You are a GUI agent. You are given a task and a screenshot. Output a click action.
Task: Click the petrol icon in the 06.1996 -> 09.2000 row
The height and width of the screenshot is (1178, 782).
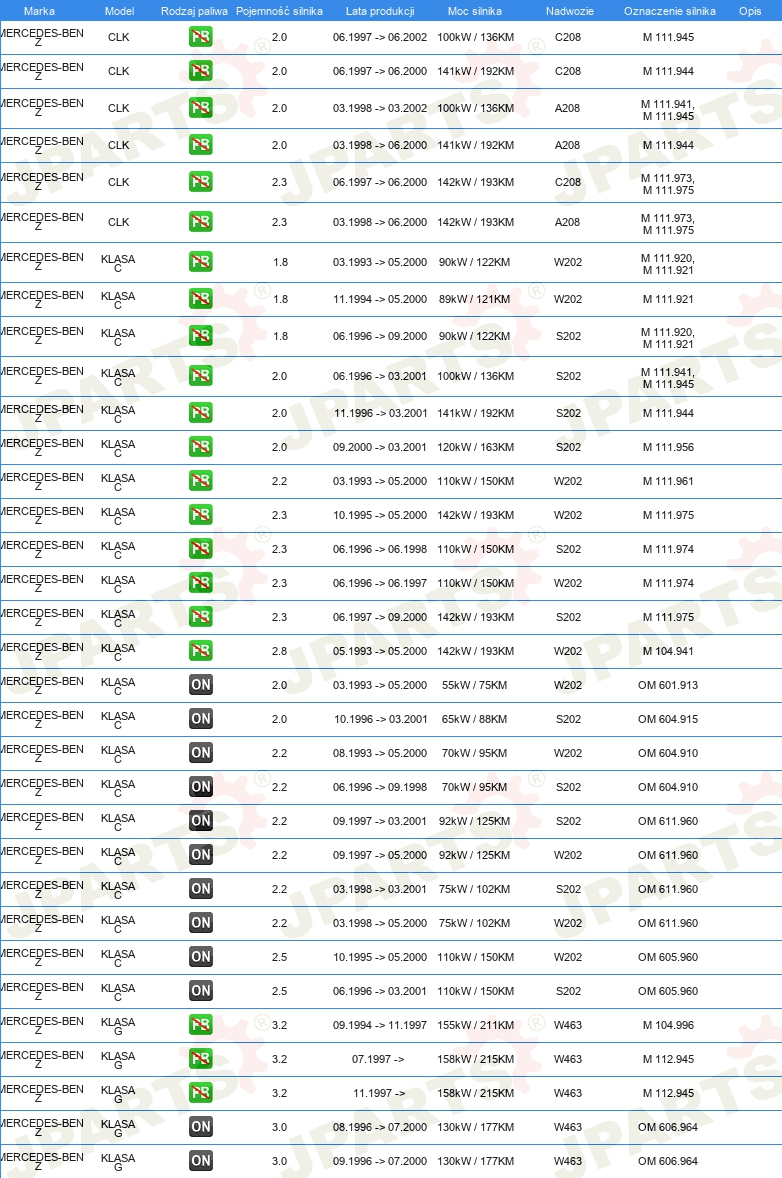pyautogui.click(x=201, y=336)
